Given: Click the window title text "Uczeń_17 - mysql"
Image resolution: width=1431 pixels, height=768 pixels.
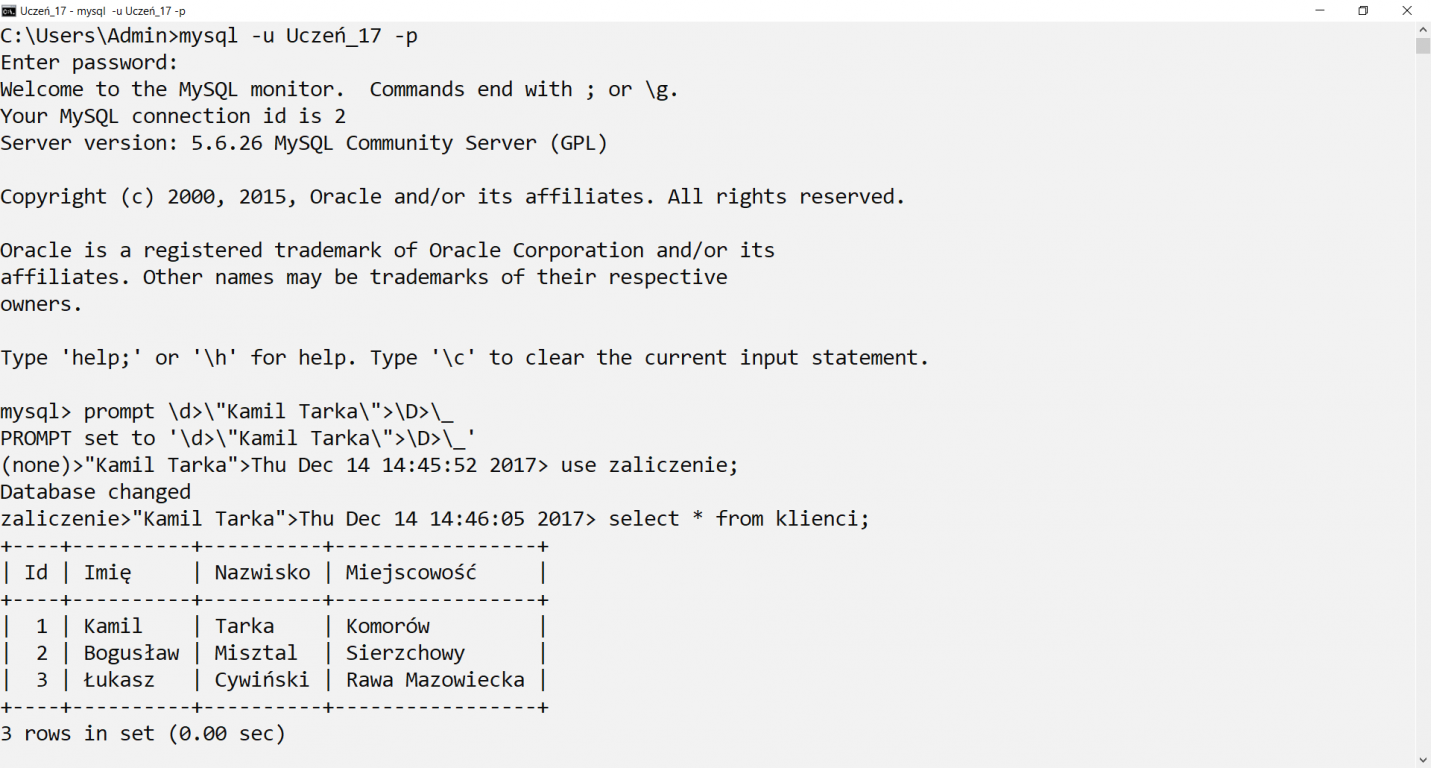Looking at the screenshot, I should (63, 10).
